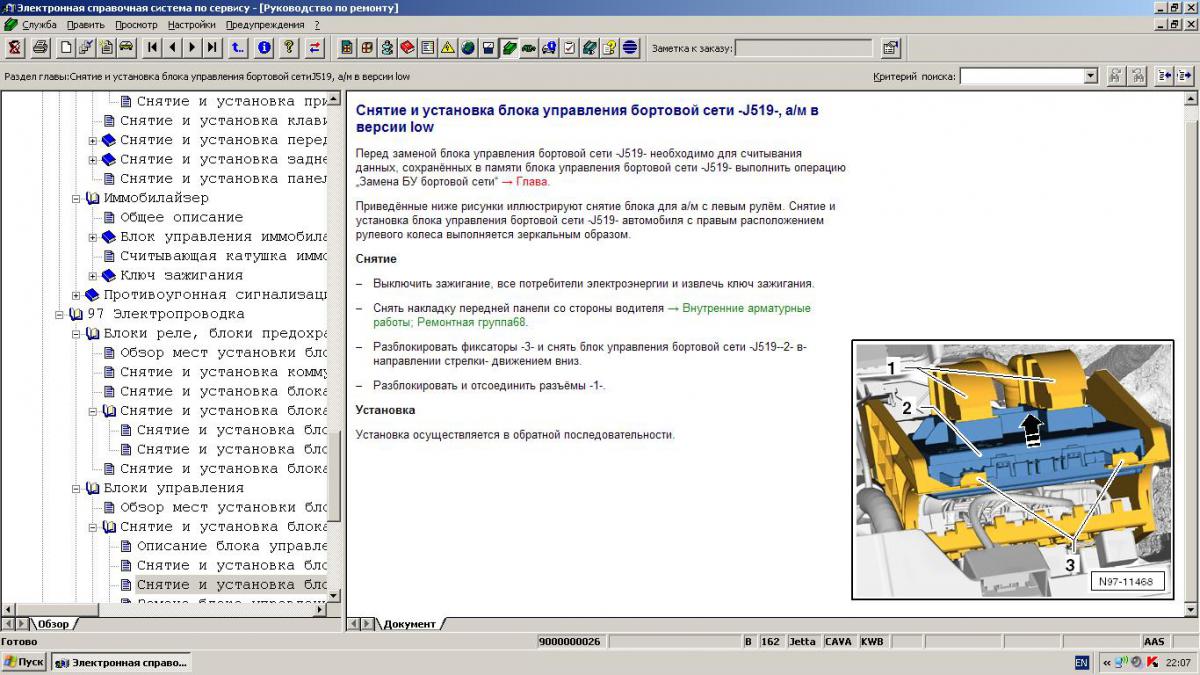Open the Настройки menu
The height and width of the screenshot is (675, 1200).
click(192, 24)
